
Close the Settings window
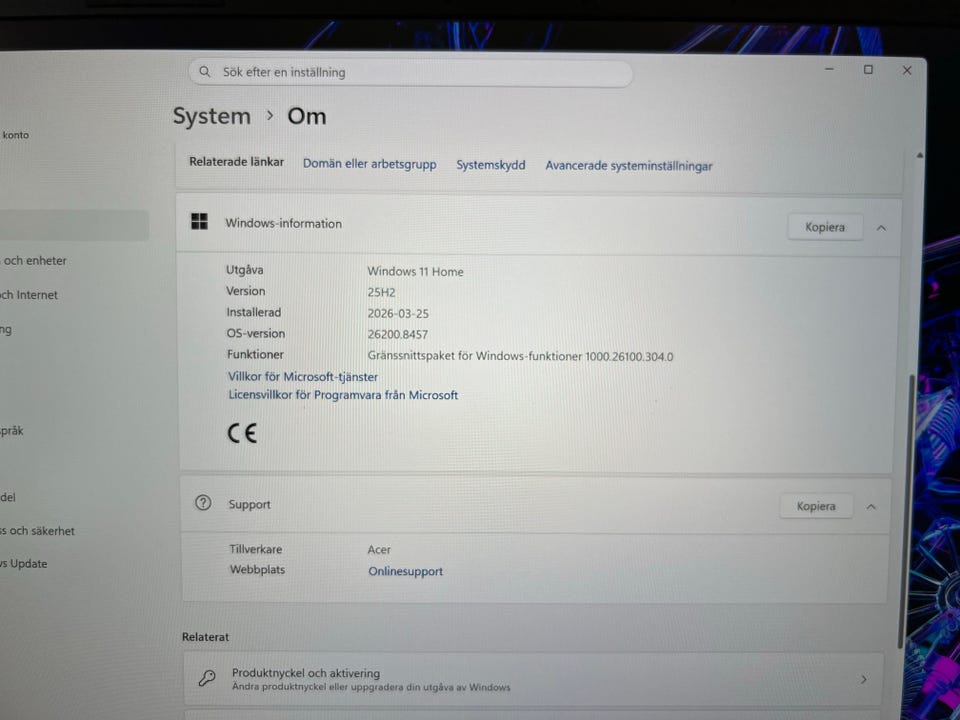907,70
